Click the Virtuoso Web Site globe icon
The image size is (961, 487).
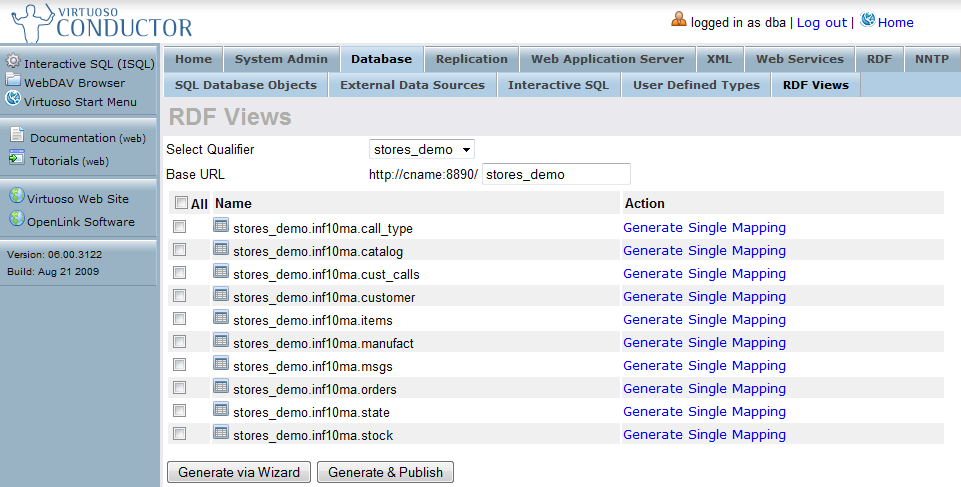[16, 197]
